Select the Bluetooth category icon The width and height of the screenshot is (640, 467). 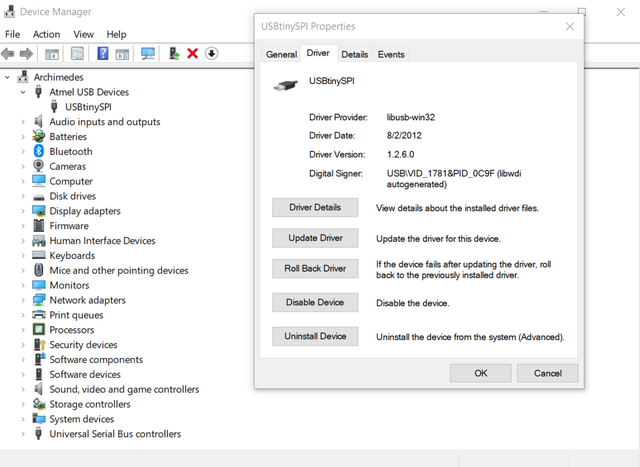[x=39, y=151]
